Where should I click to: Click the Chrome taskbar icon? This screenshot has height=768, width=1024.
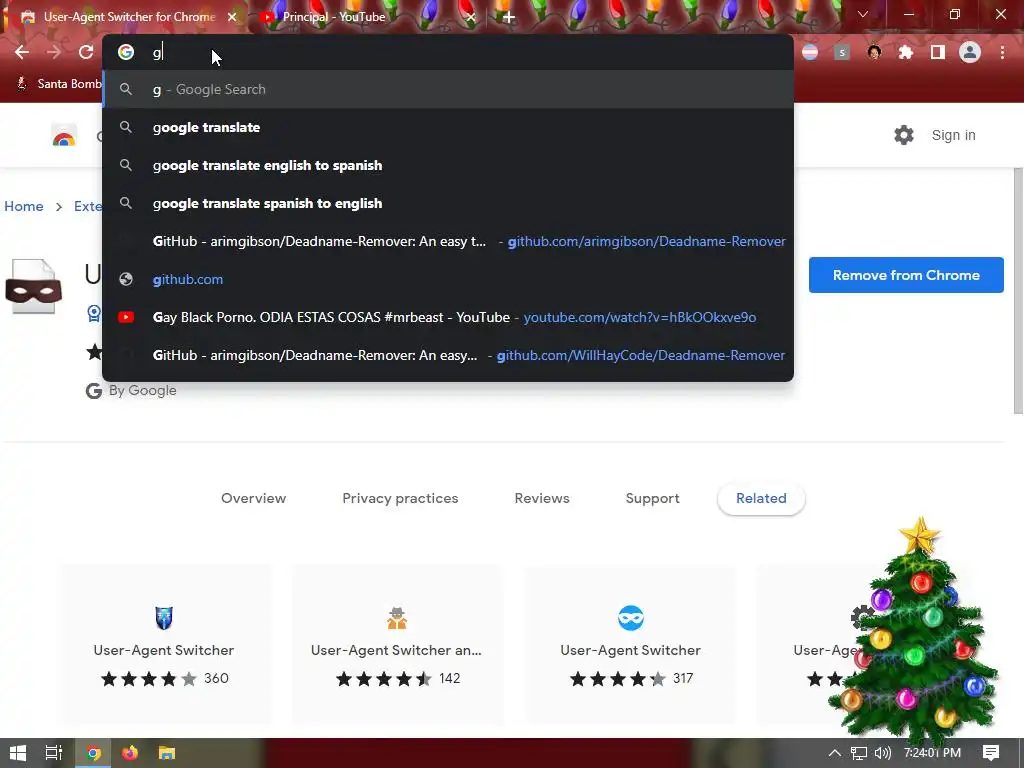coord(93,753)
